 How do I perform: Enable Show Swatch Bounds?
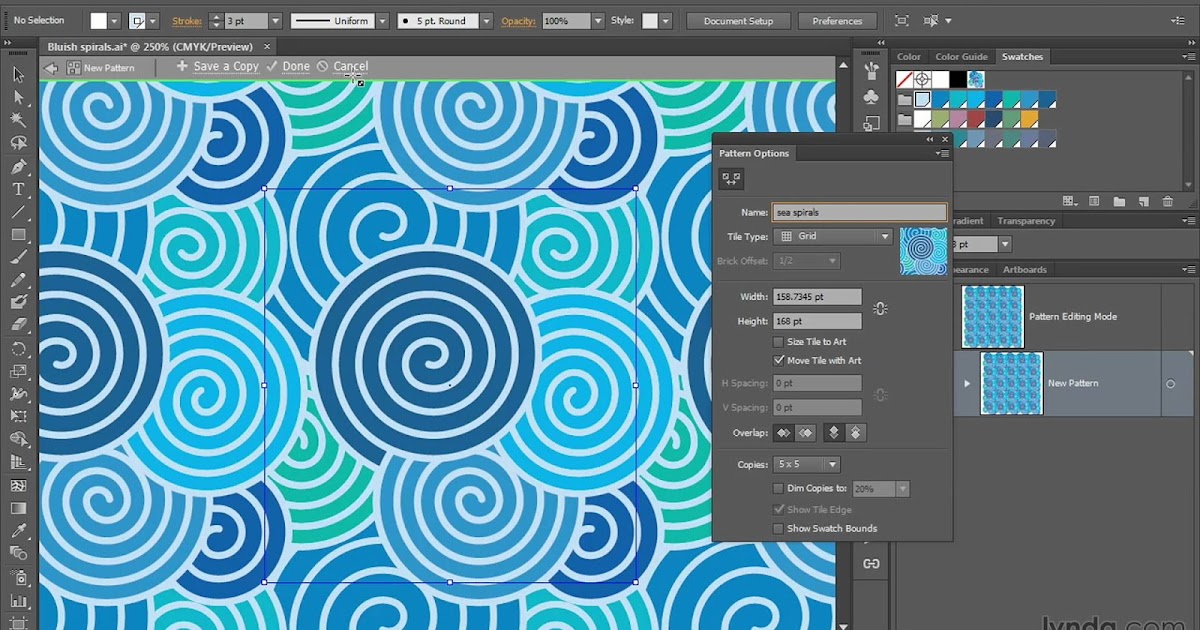(x=778, y=528)
